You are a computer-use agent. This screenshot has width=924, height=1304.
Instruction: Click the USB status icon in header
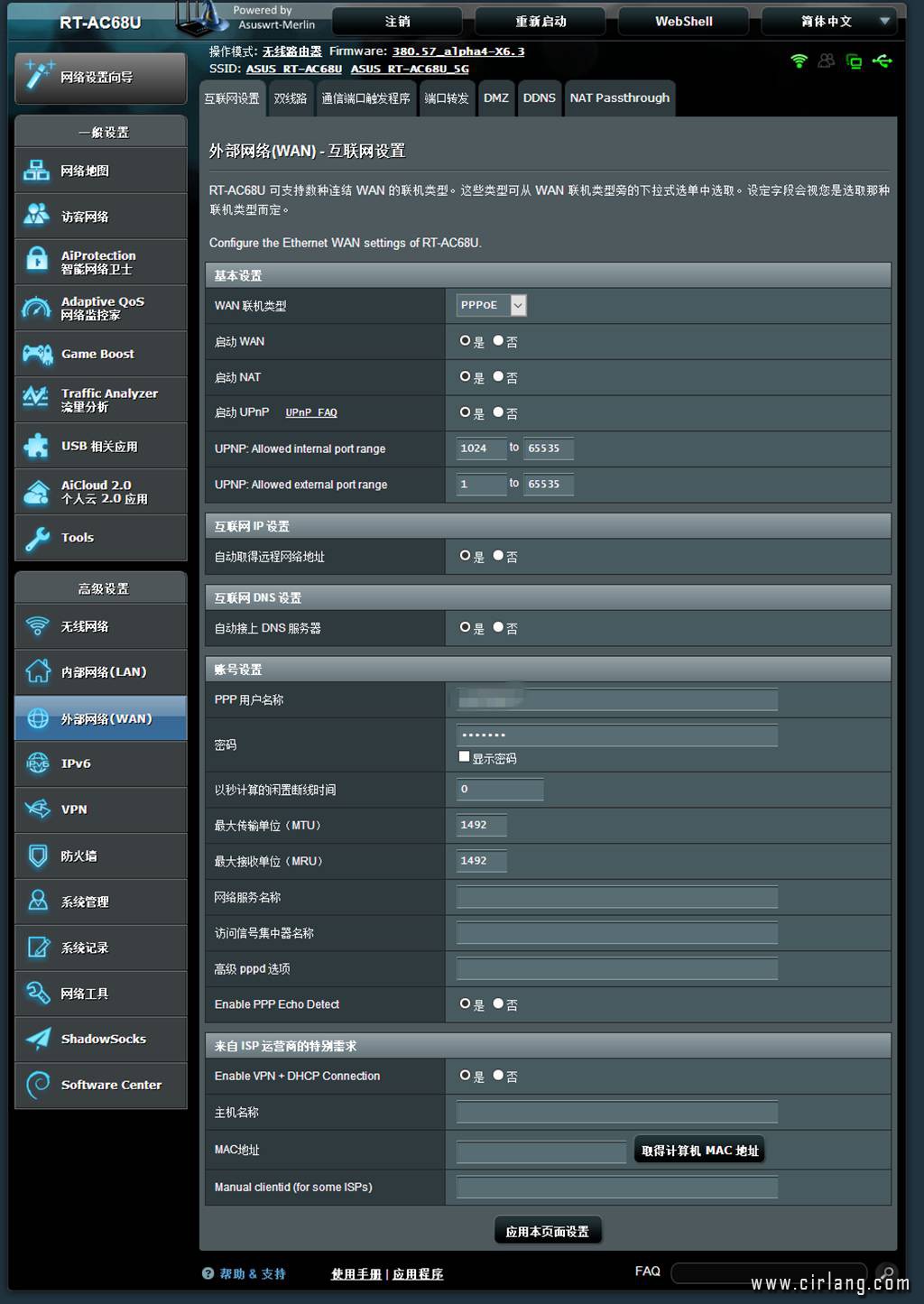click(x=882, y=61)
